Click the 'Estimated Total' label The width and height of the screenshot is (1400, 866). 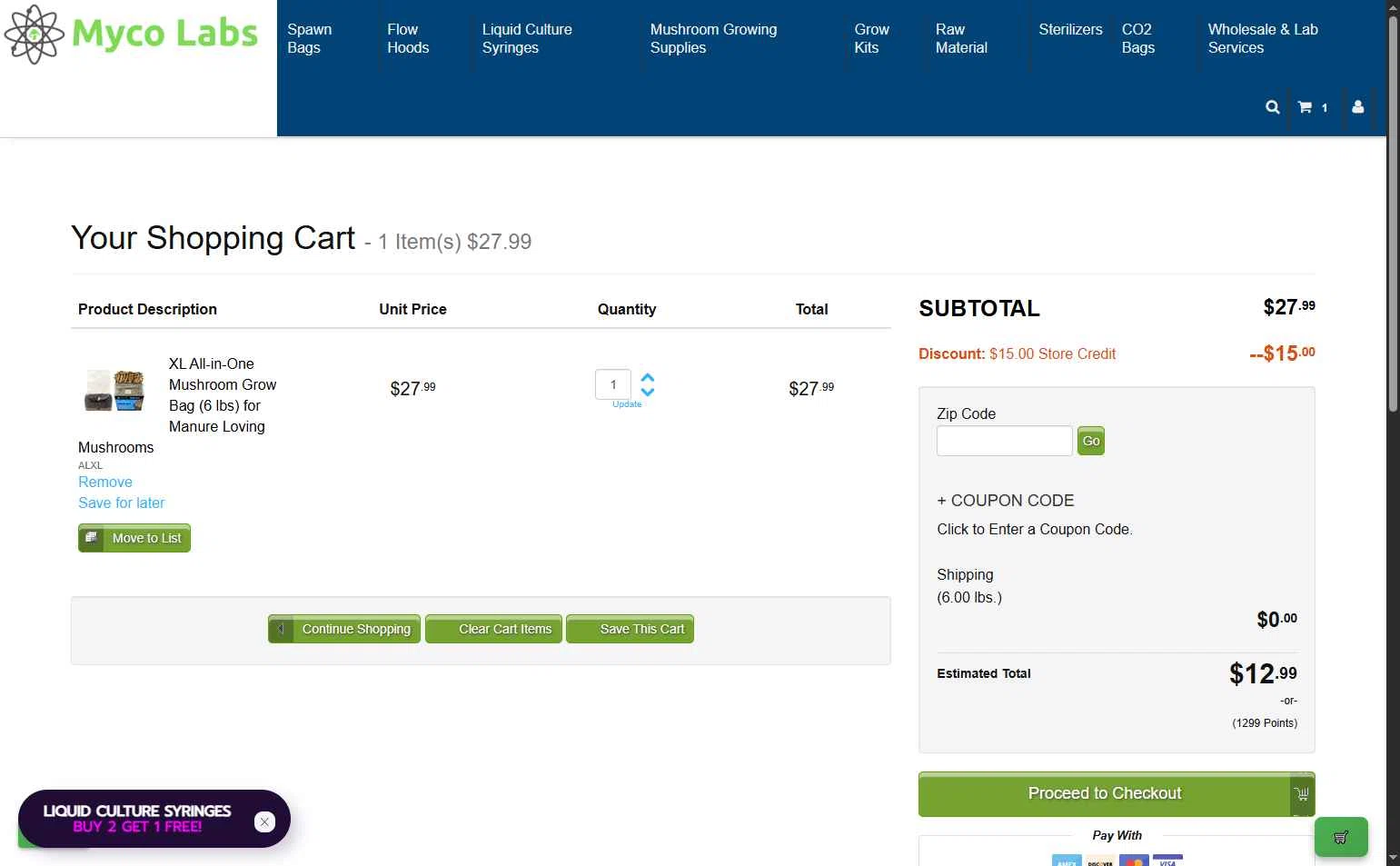point(984,673)
